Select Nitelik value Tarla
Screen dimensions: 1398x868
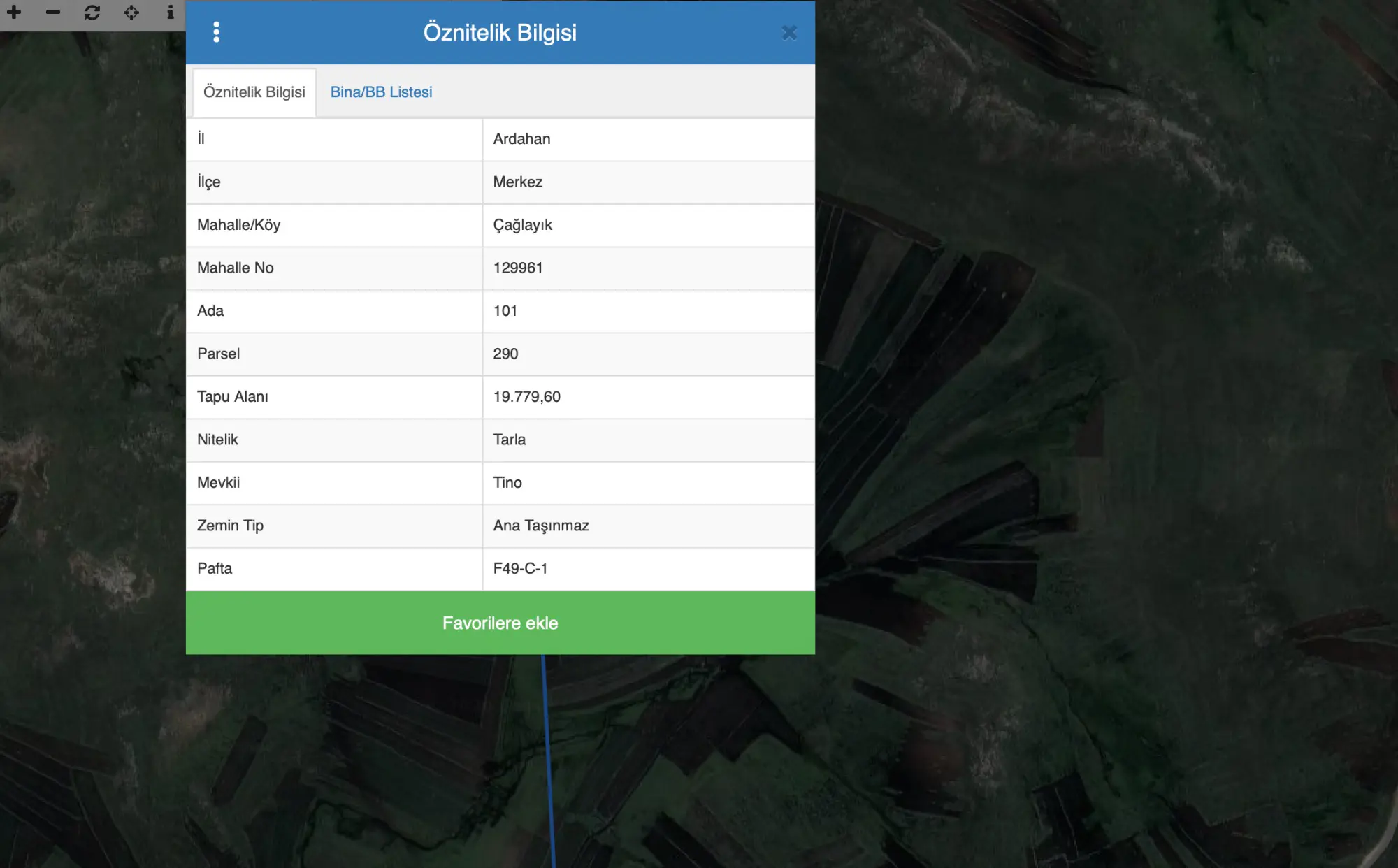509,440
